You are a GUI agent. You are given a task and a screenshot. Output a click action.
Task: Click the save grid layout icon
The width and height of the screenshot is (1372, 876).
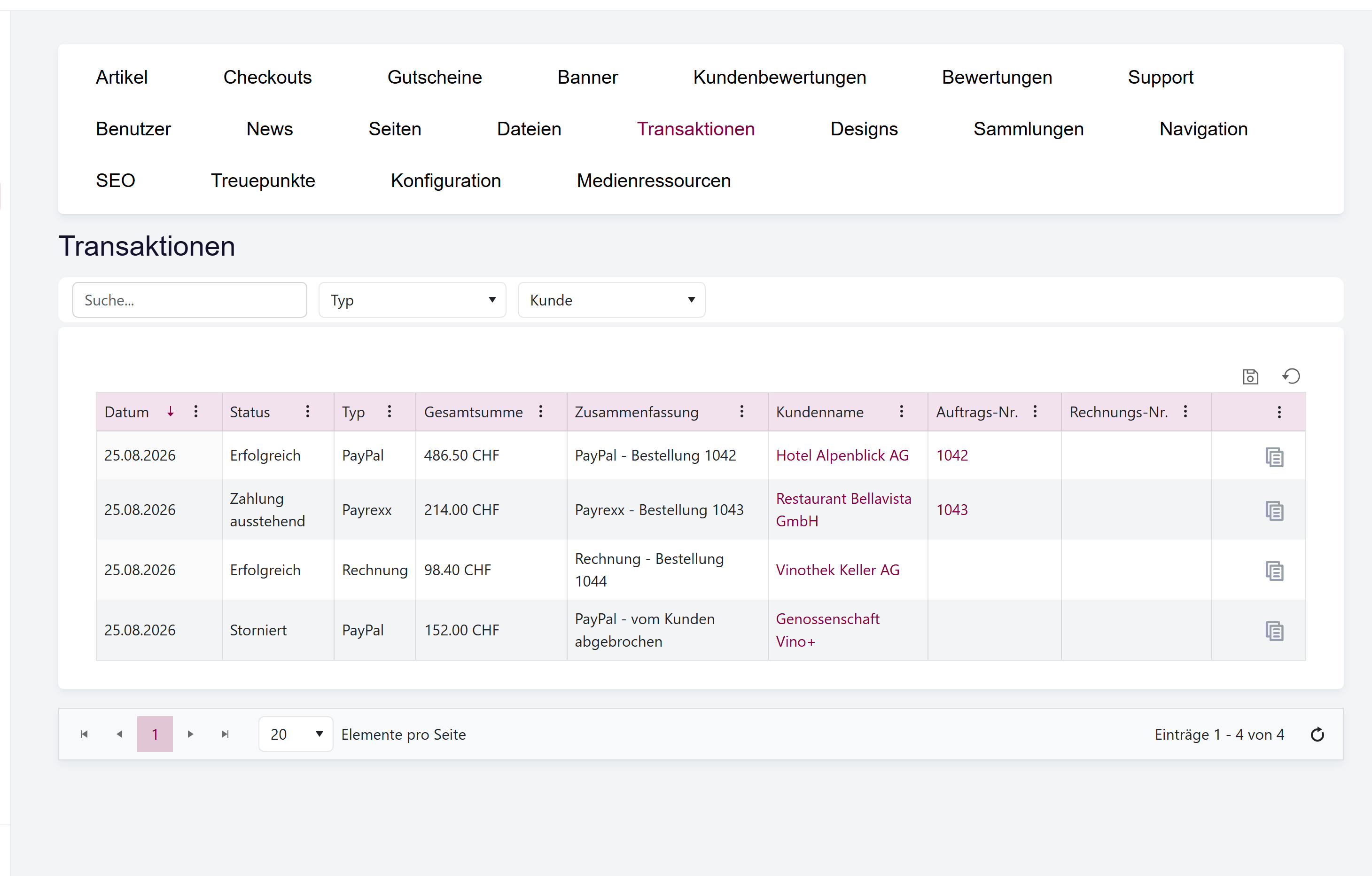coord(1250,377)
